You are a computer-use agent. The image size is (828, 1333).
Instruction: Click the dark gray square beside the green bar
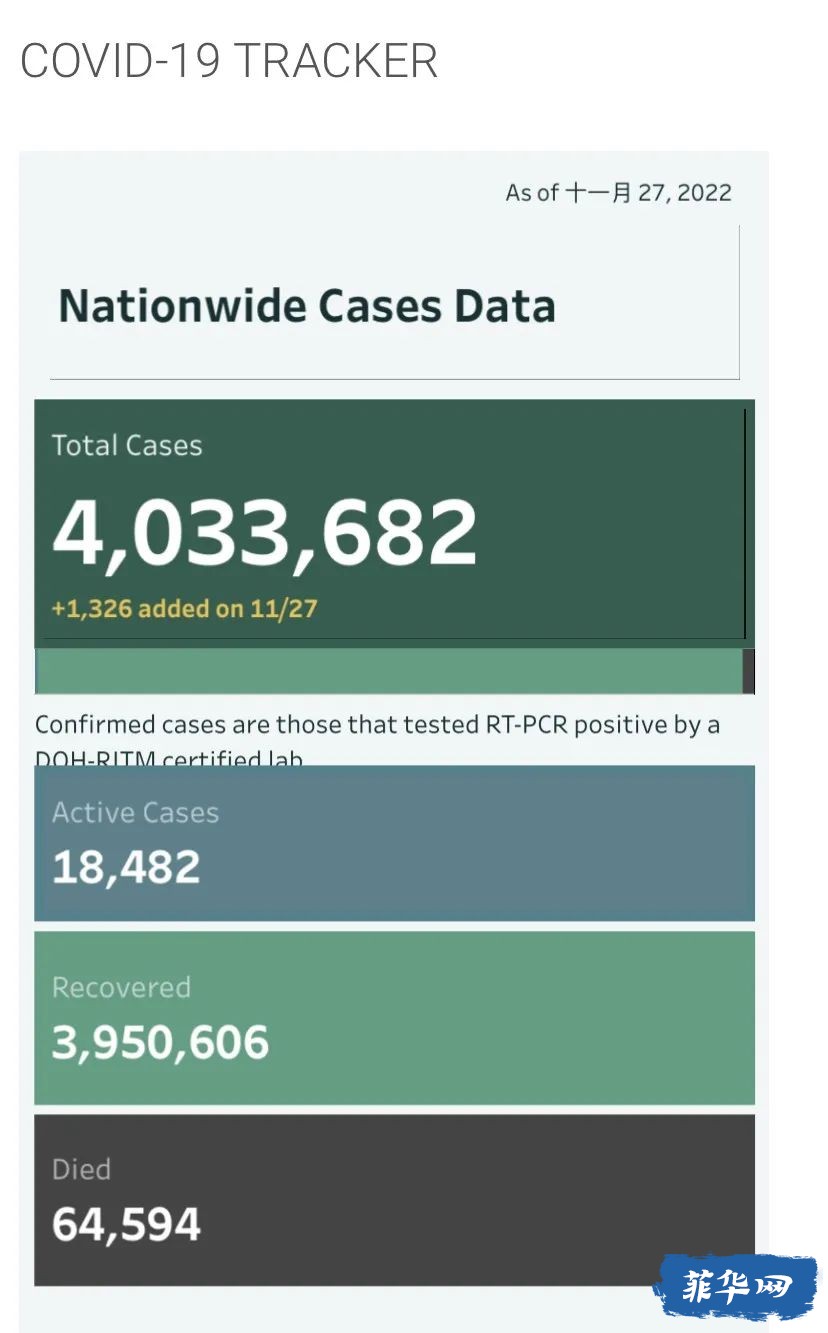pos(749,671)
